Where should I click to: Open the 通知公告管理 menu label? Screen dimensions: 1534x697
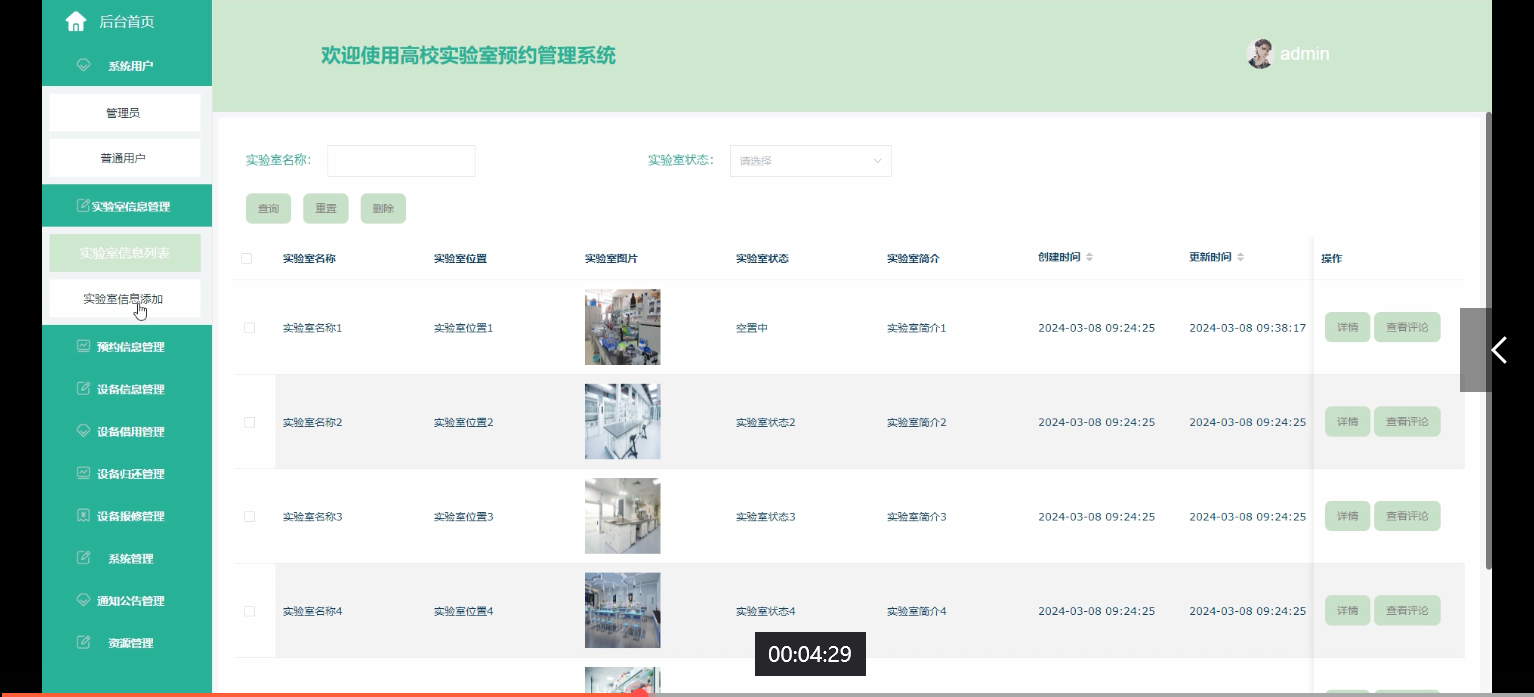point(131,601)
